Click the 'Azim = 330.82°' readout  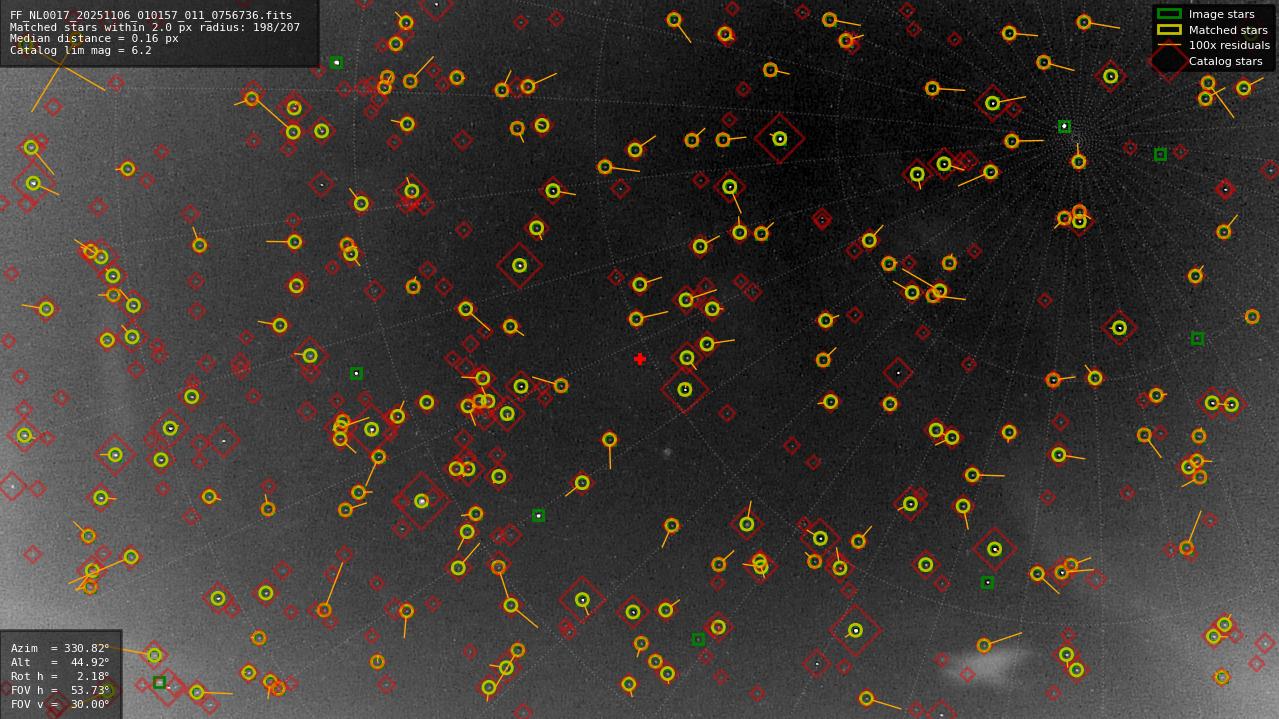point(60,648)
